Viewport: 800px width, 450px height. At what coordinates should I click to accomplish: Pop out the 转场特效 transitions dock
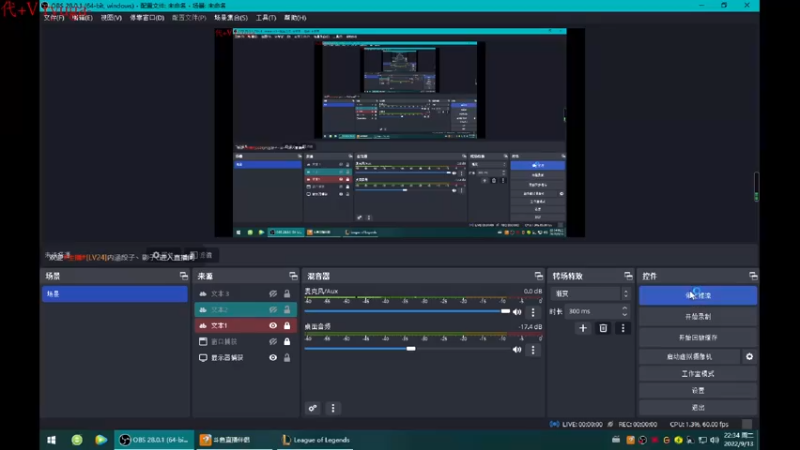[628, 276]
